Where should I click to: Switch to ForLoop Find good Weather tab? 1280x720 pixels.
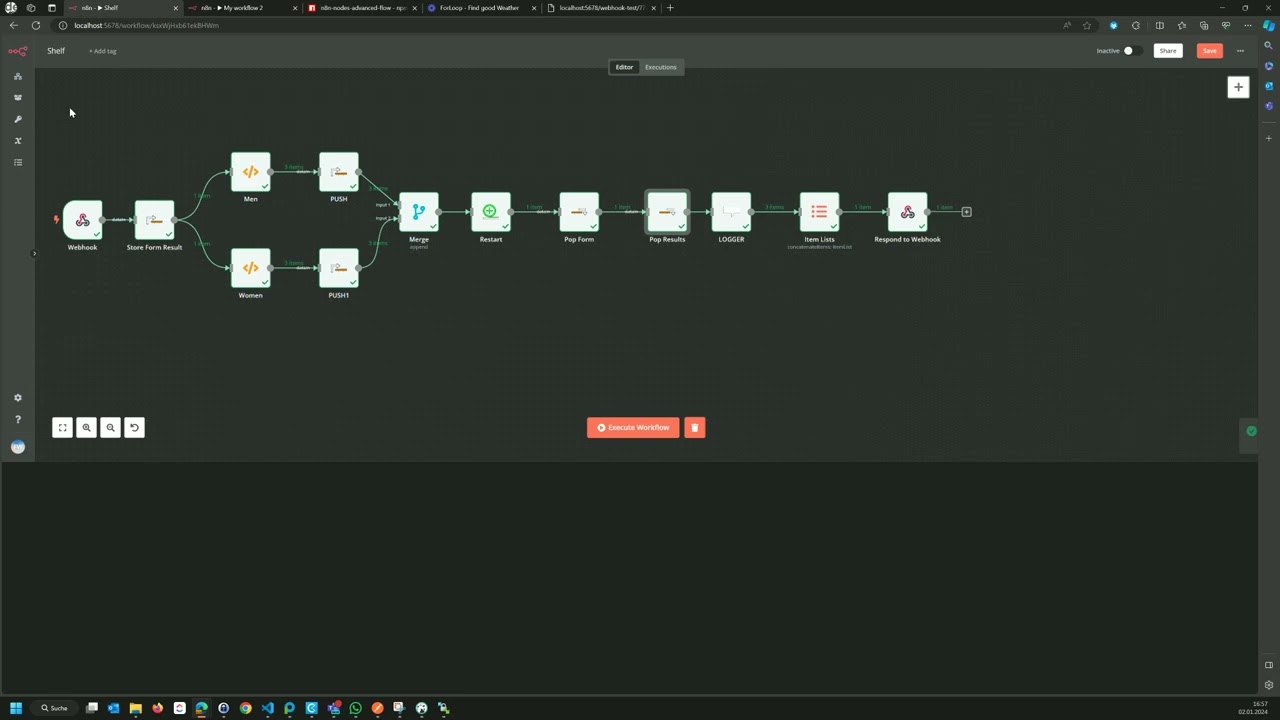(481, 8)
